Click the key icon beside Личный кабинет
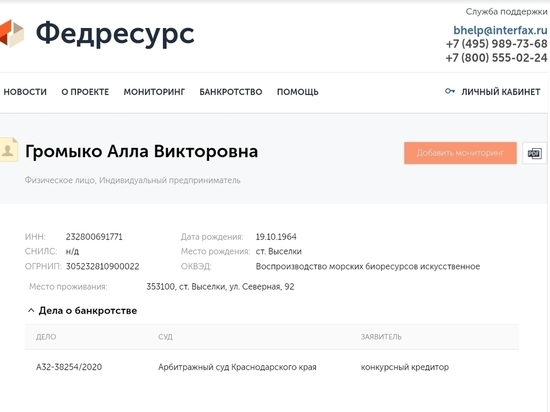This screenshot has height=412, width=550. (450, 92)
